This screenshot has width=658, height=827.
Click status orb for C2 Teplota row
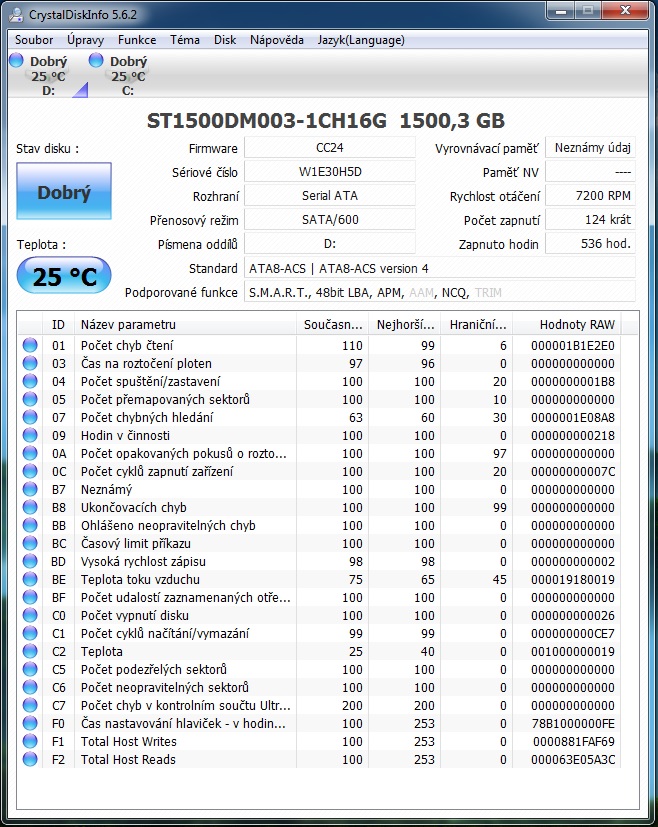point(30,651)
